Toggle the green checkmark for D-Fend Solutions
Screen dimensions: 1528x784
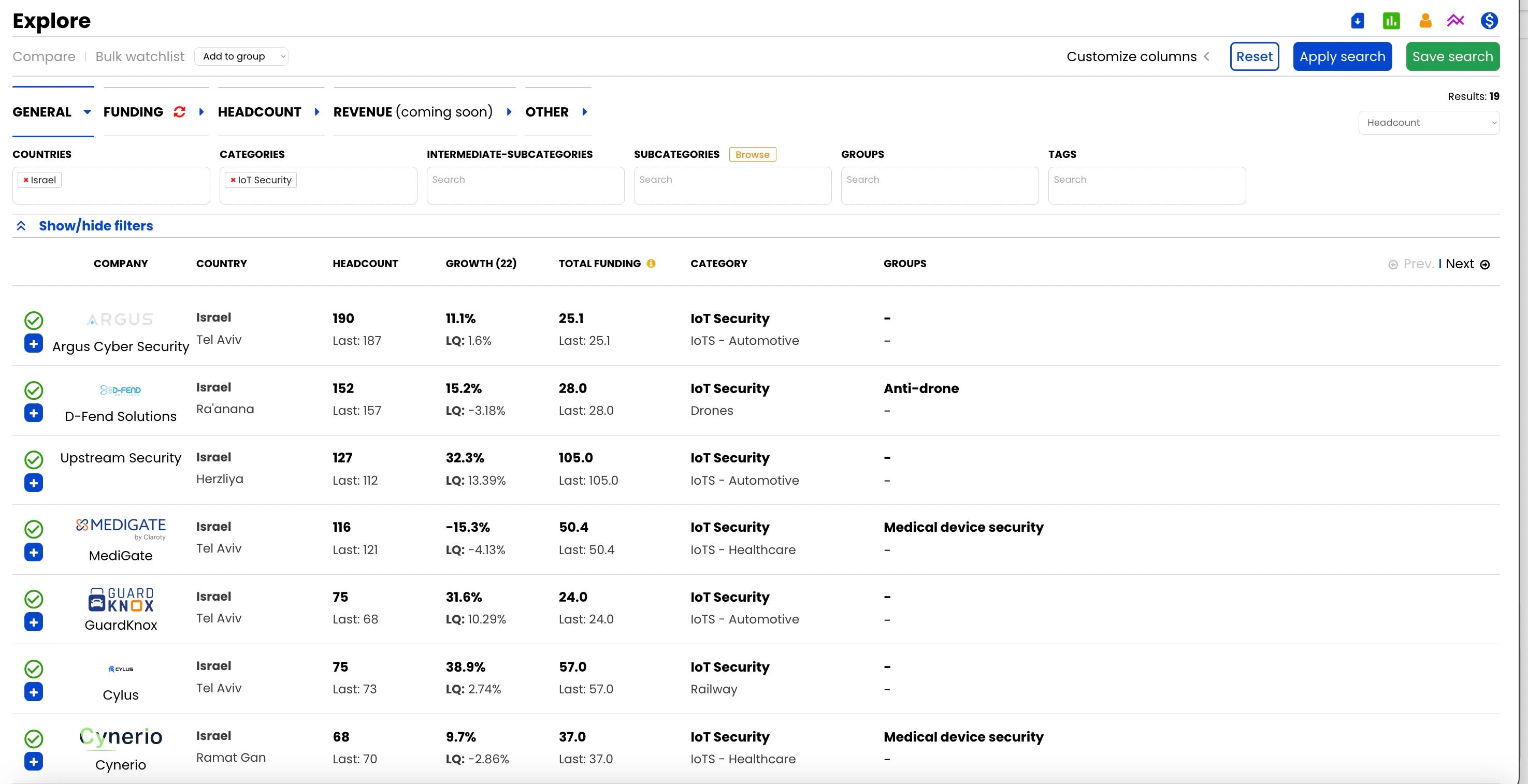coord(34,390)
